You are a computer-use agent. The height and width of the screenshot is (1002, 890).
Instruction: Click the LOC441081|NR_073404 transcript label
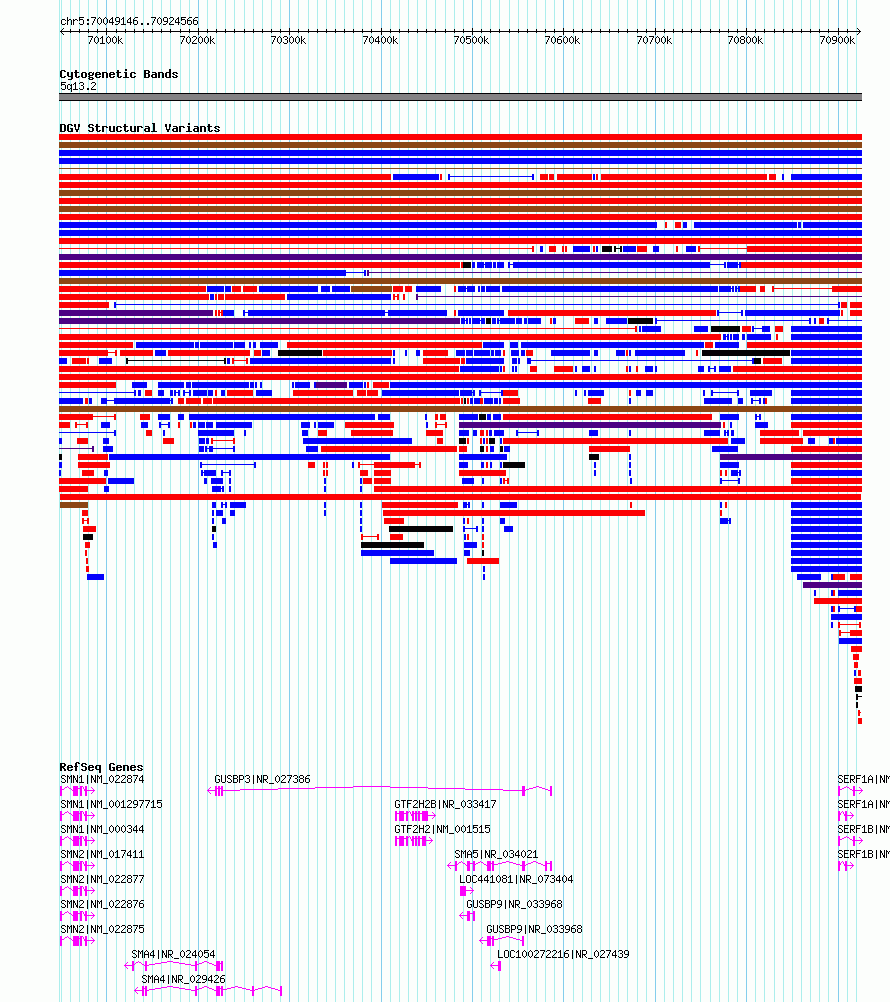pos(516,879)
